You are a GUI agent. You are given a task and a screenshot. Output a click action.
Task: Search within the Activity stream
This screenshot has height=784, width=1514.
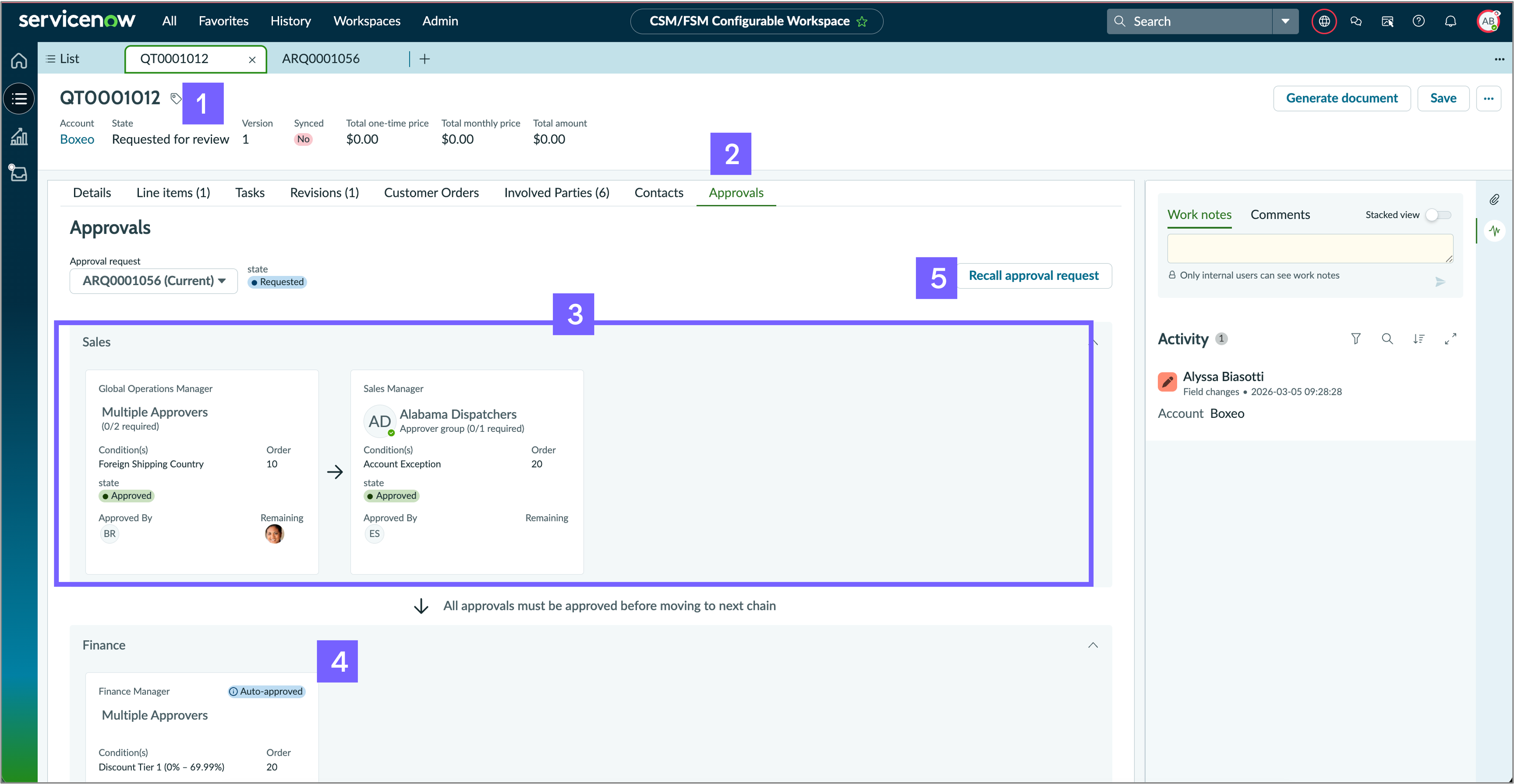tap(1387, 339)
